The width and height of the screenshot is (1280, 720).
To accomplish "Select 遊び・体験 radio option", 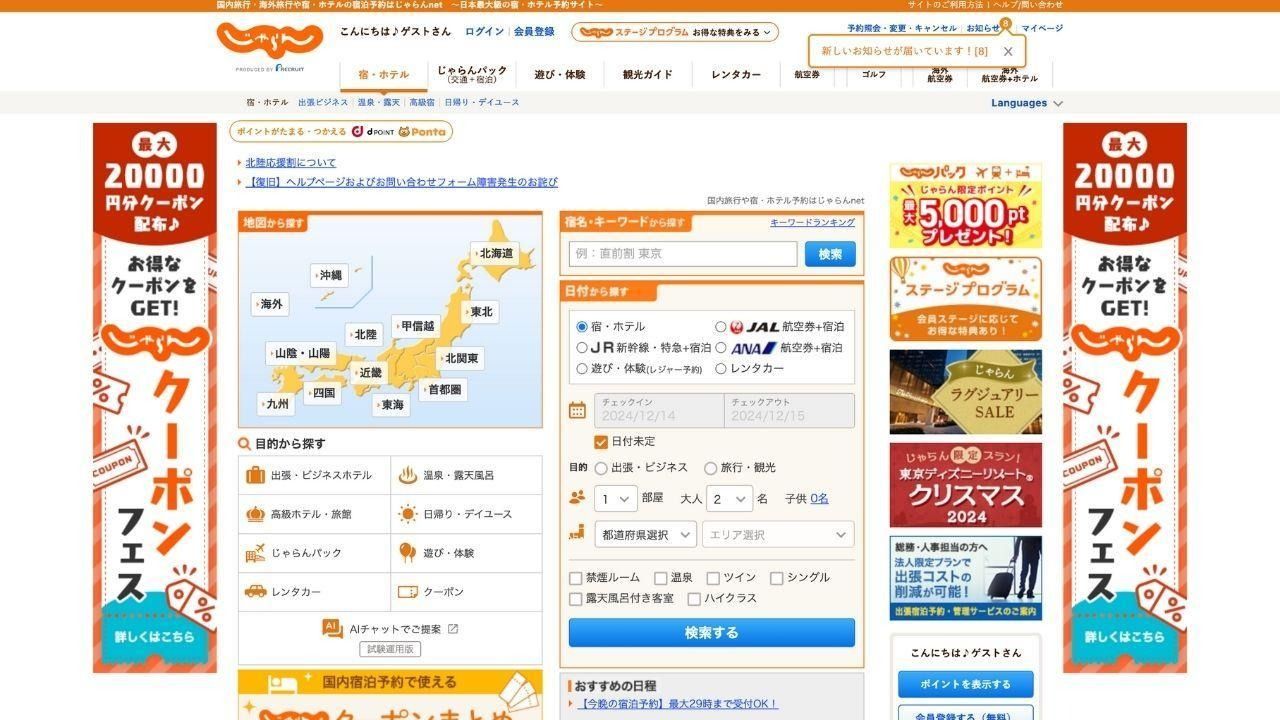I will click(582, 369).
